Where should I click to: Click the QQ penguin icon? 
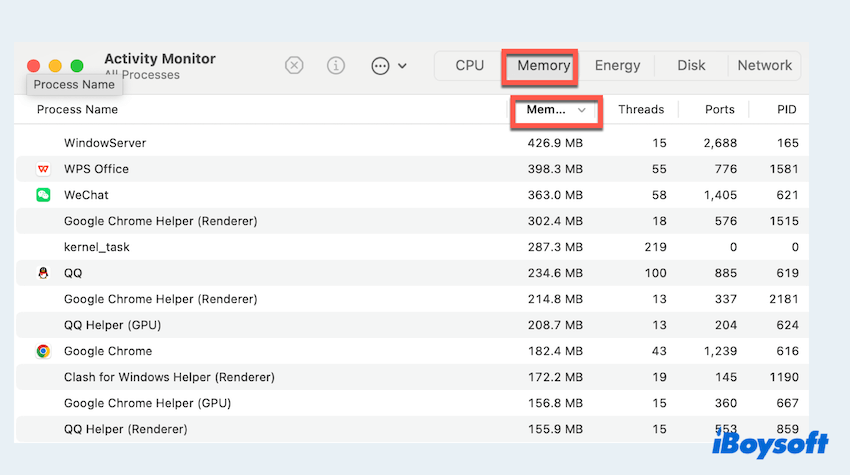point(43,273)
